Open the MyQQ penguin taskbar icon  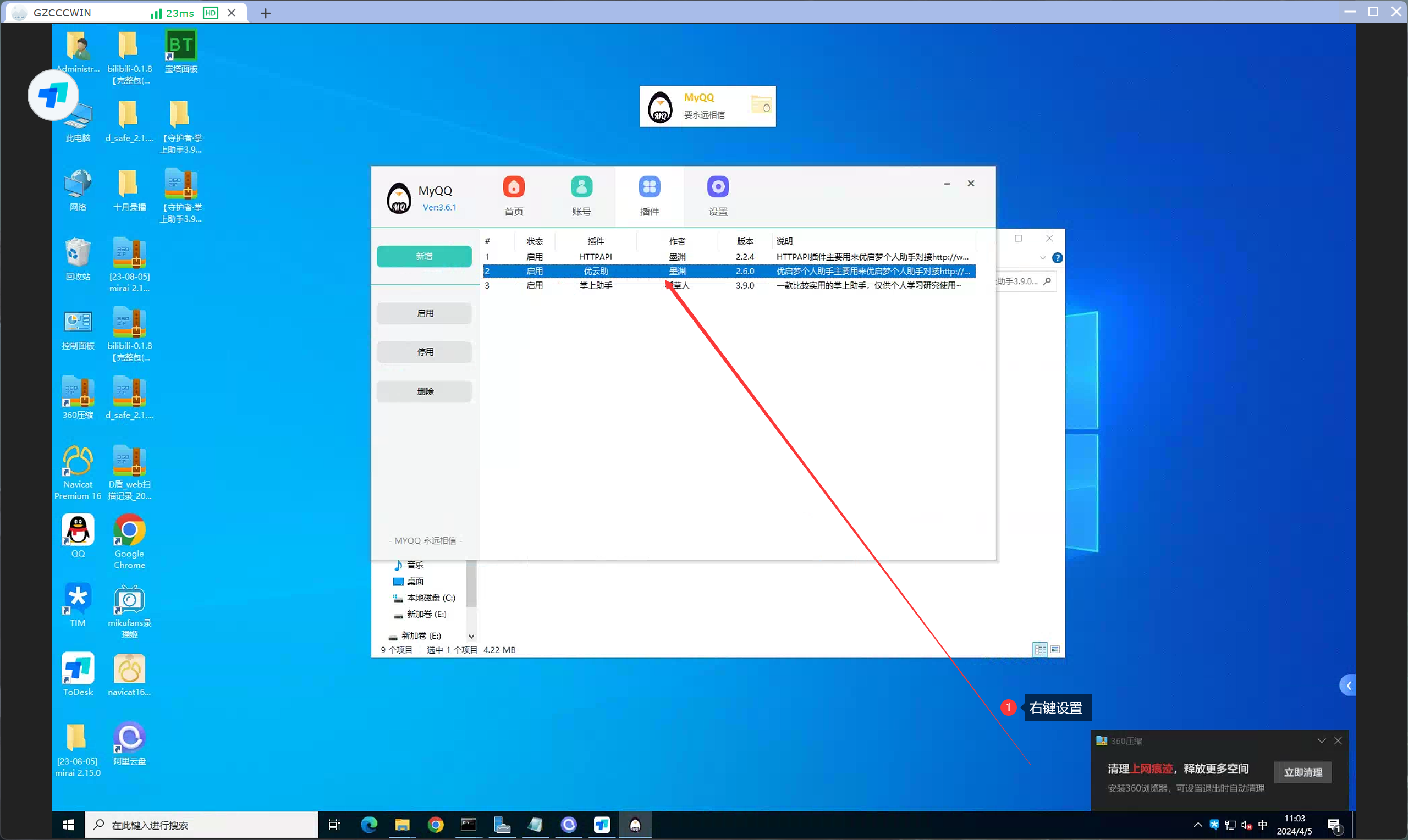pyautogui.click(x=635, y=825)
